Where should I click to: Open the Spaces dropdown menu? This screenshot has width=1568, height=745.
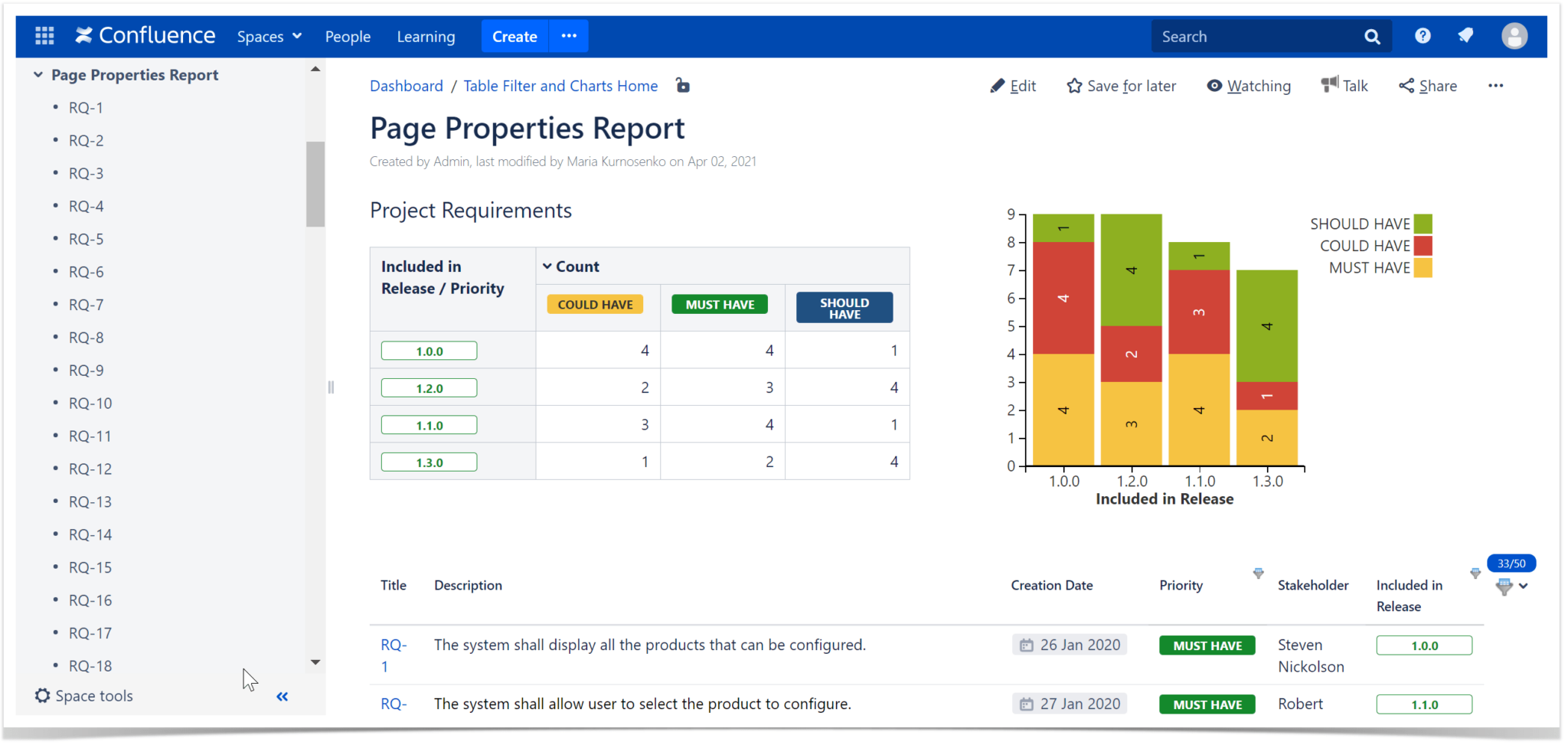[268, 36]
